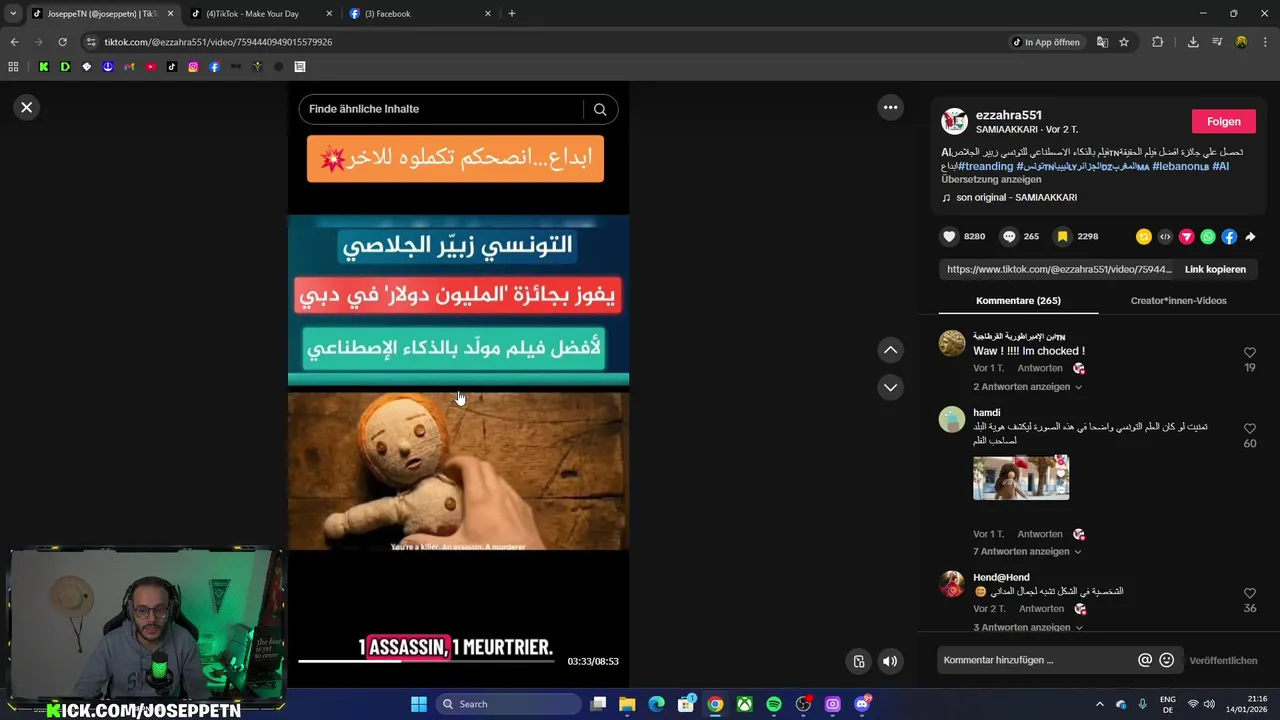Like hamdi's comment with the heart
The image size is (1280, 720).
(x=1250, y=429)
